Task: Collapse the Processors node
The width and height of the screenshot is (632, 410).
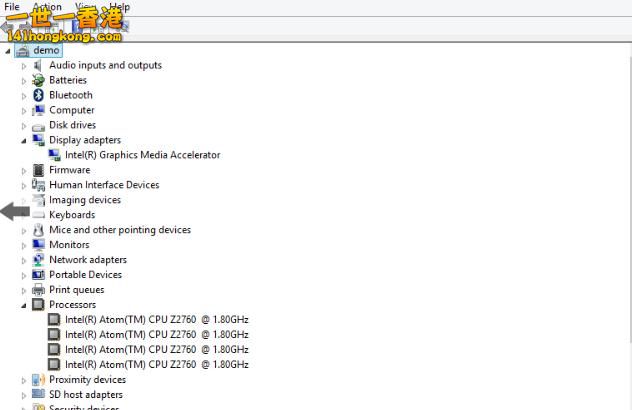Action: tap(24, 306)
